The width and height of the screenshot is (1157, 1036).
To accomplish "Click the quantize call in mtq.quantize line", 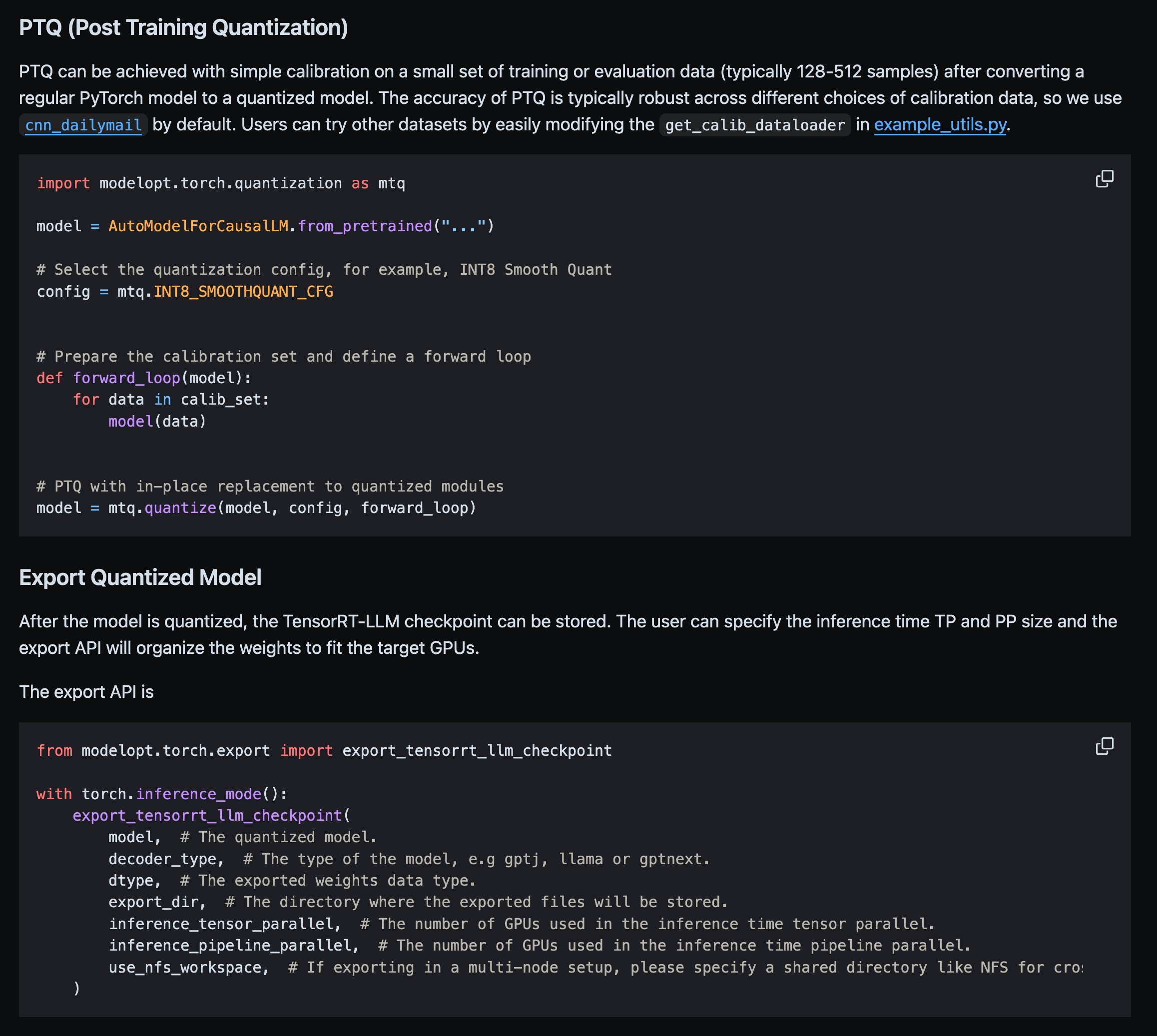I will (180, 508).
